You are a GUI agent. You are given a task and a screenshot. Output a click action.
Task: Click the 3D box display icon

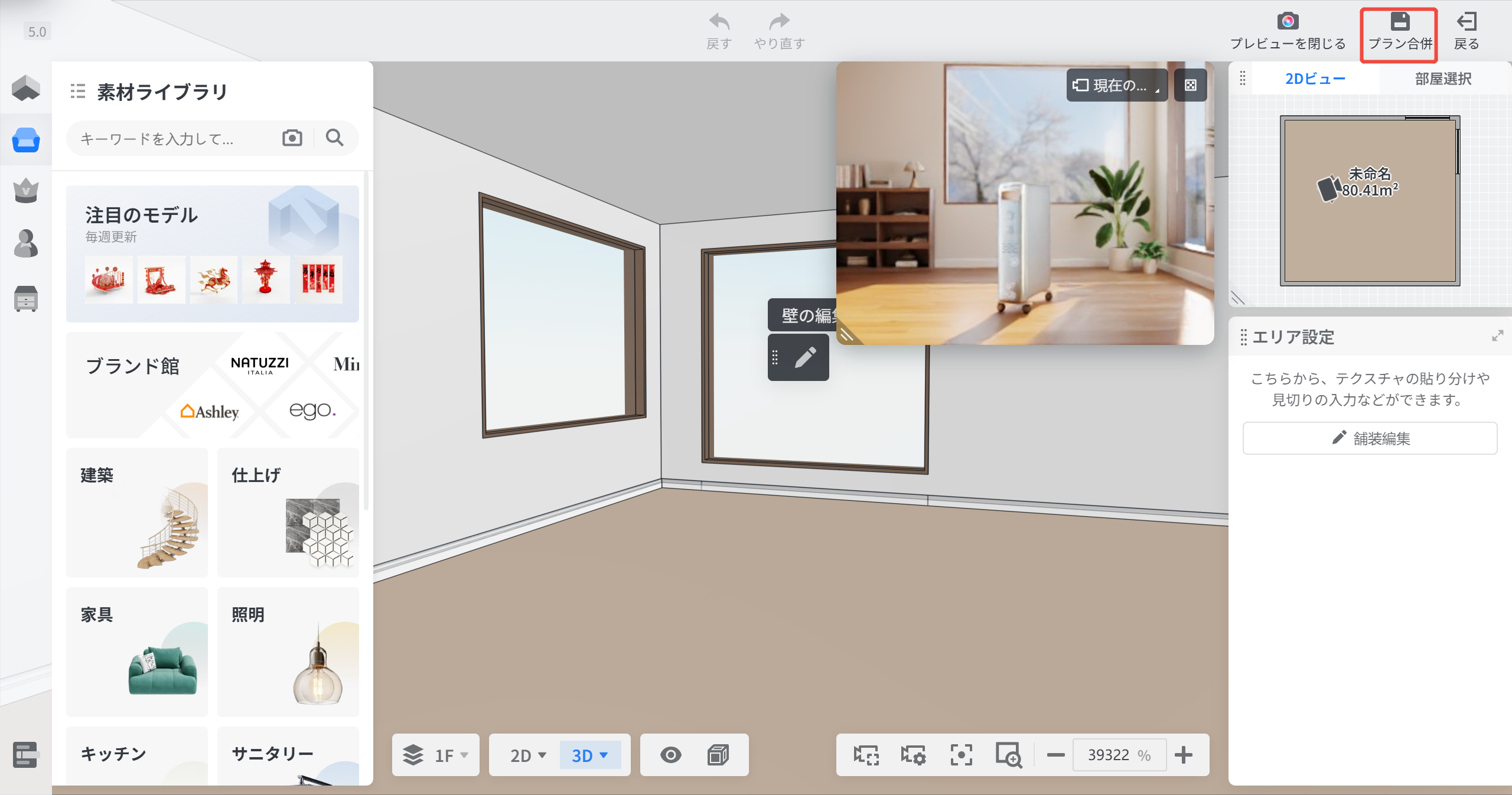point(718,755)
